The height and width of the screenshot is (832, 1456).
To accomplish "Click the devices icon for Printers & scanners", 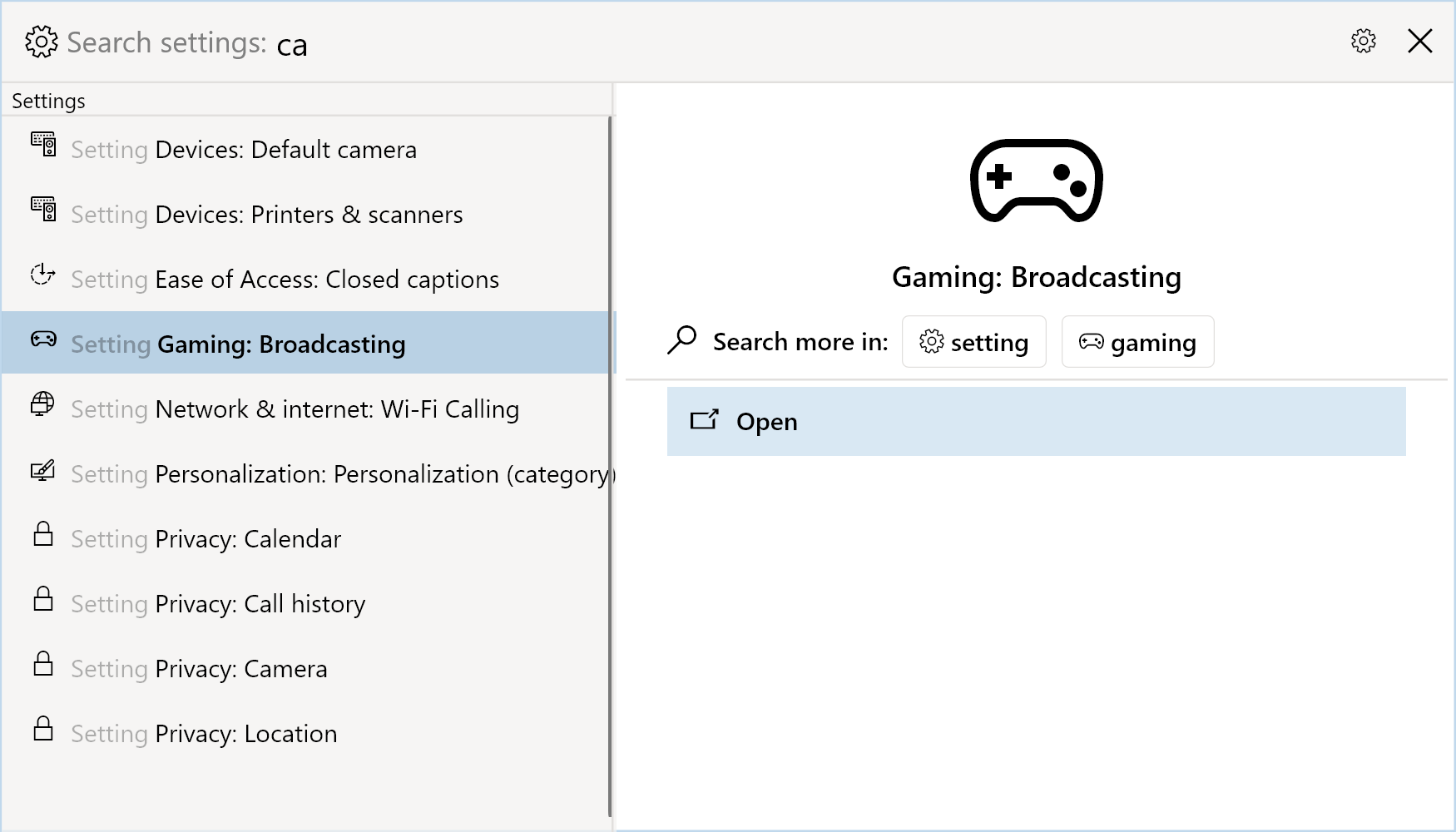I will point(43,209).
